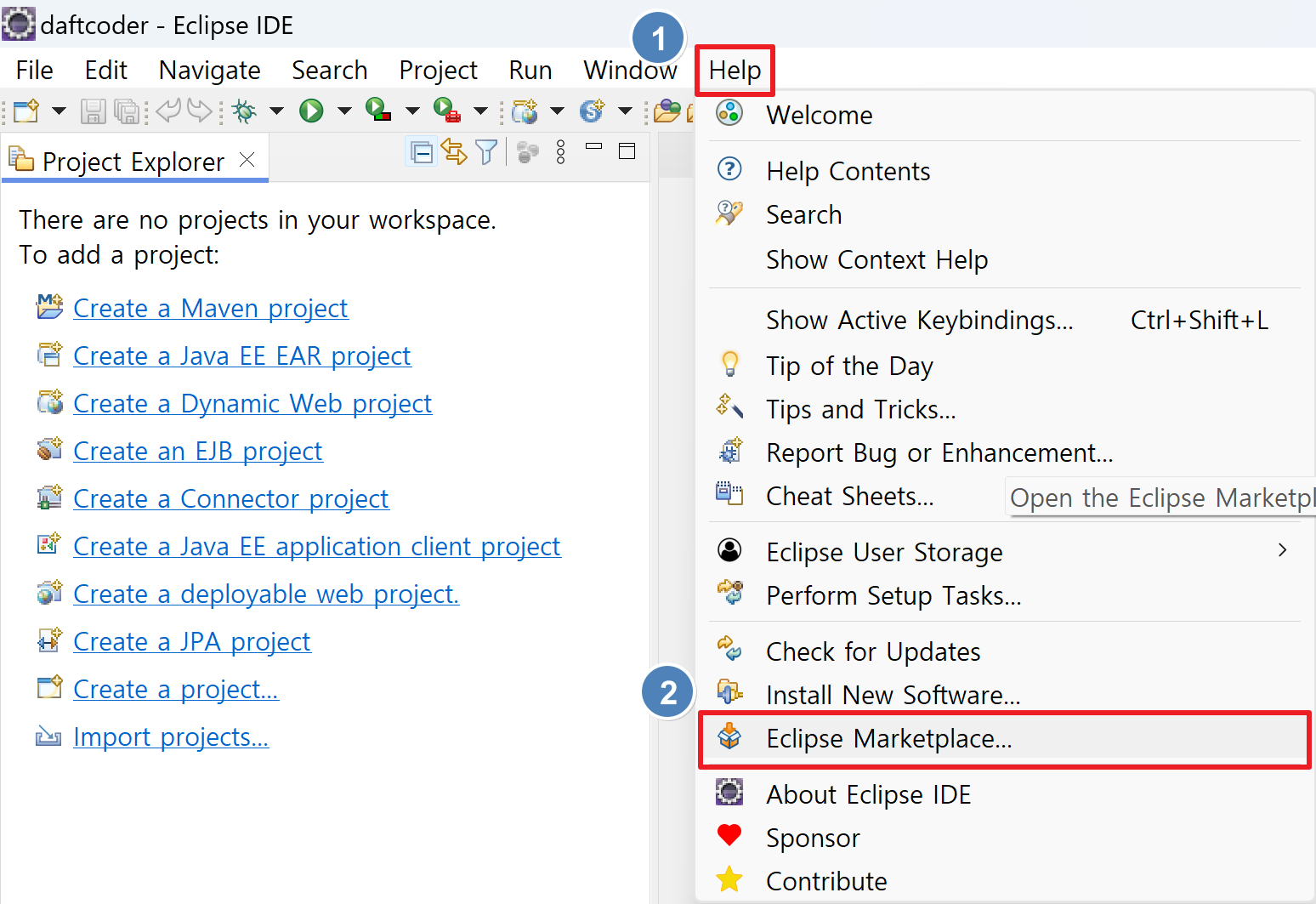
Task: Click Create a Java EE application client project
Action: coord(317,546)
